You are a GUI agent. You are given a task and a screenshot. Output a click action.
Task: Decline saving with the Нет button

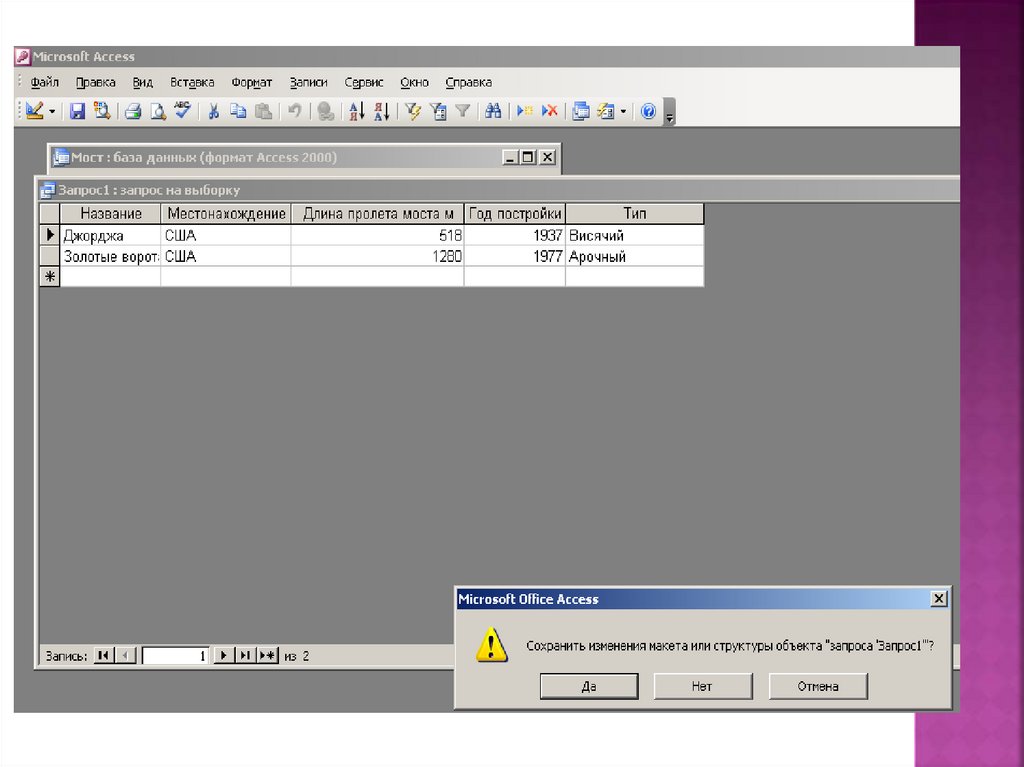click(703, 686)
